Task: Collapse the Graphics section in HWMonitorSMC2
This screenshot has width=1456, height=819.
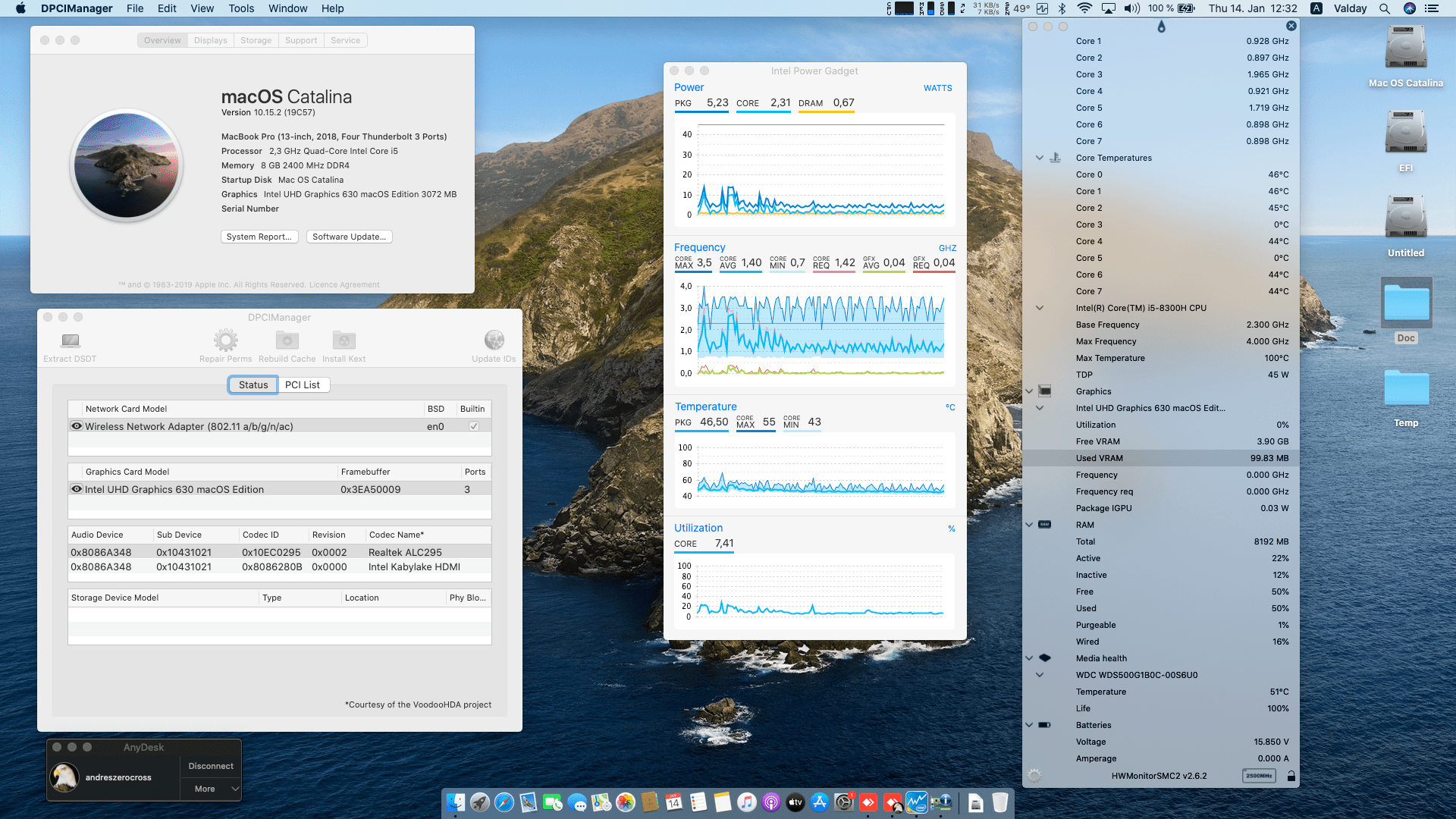Action: pos(1029,391)
